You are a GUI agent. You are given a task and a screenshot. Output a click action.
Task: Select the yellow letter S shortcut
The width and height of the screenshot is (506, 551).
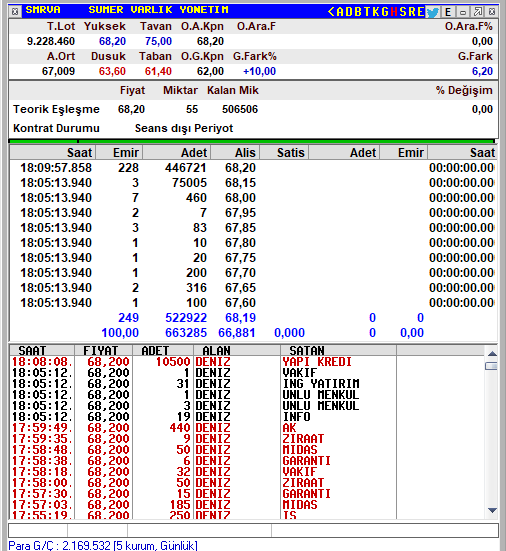[403, 12]
